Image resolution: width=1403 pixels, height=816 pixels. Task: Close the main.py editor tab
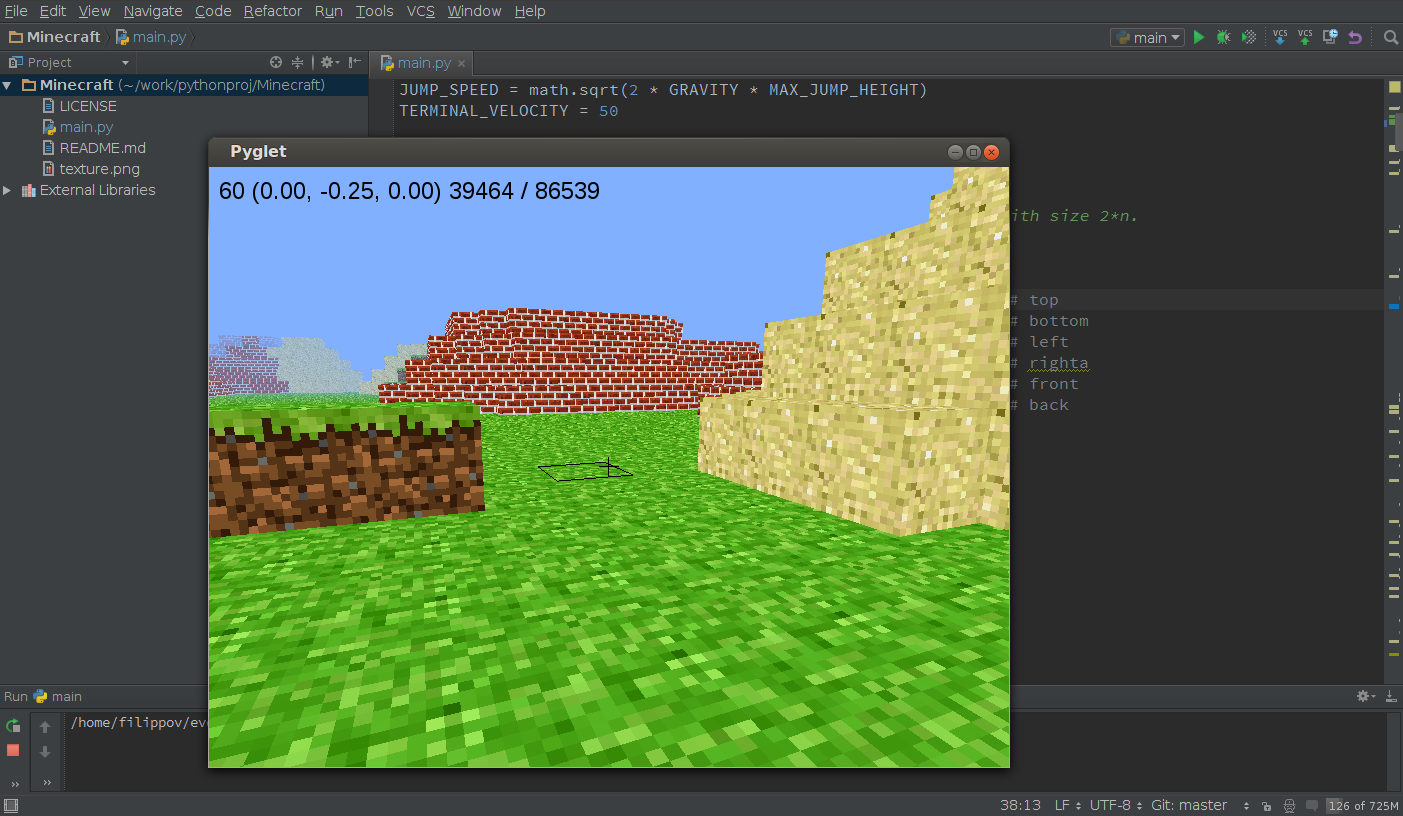pyautogui.click(x=461, y=63)
